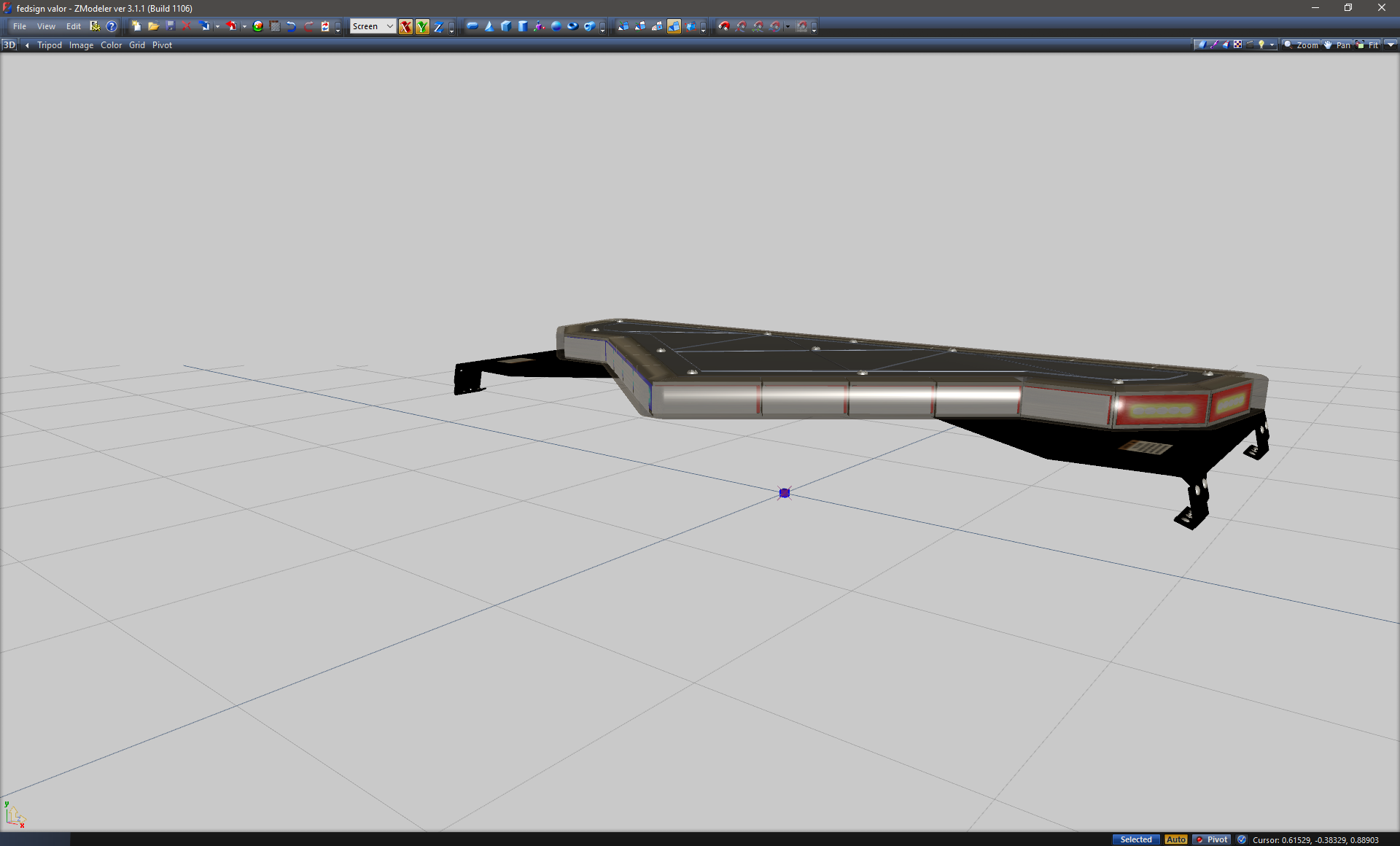The width and height of the screenshot is (1400, 846).
Task: Open the File menu
Action: [20, 26]
